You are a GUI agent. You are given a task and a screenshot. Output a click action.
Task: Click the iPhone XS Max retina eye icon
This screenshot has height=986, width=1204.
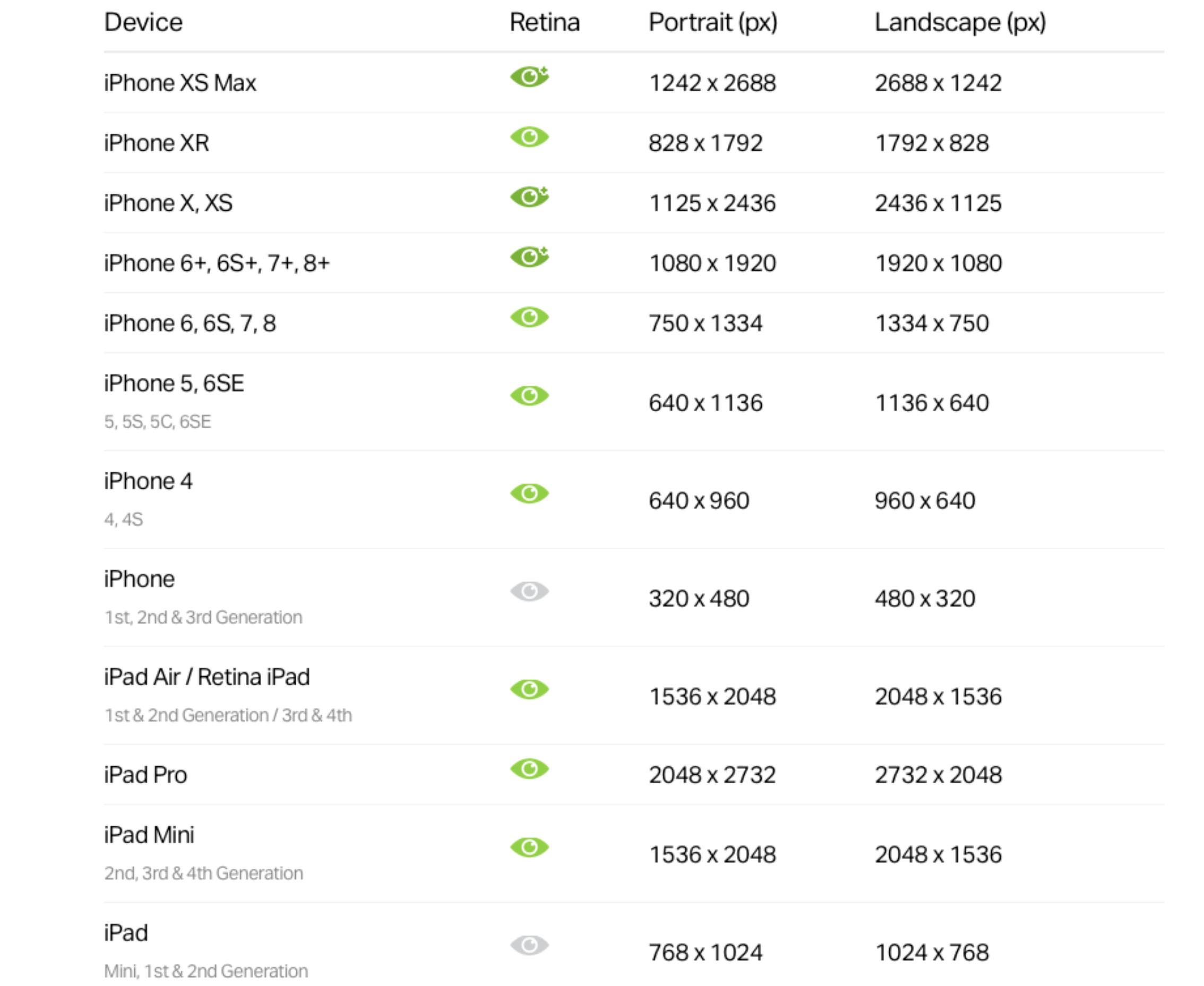click(529, 76)
